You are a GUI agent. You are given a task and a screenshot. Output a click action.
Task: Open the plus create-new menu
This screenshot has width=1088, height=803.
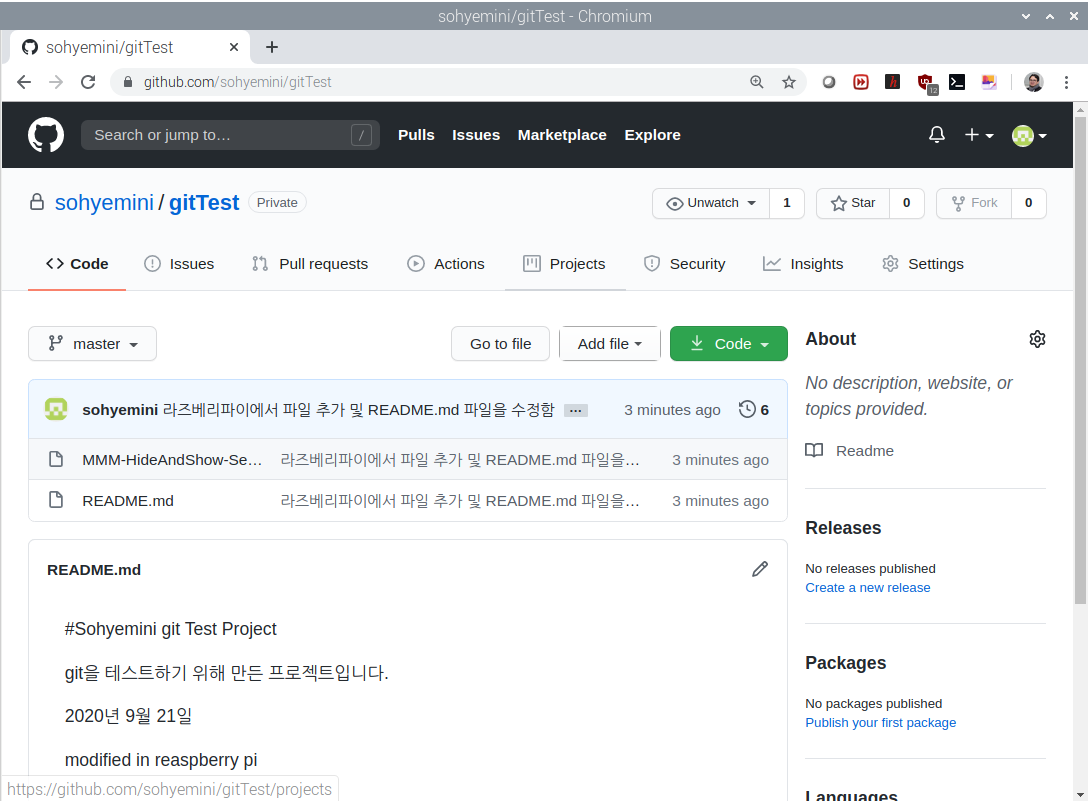(x=979, y=135)
